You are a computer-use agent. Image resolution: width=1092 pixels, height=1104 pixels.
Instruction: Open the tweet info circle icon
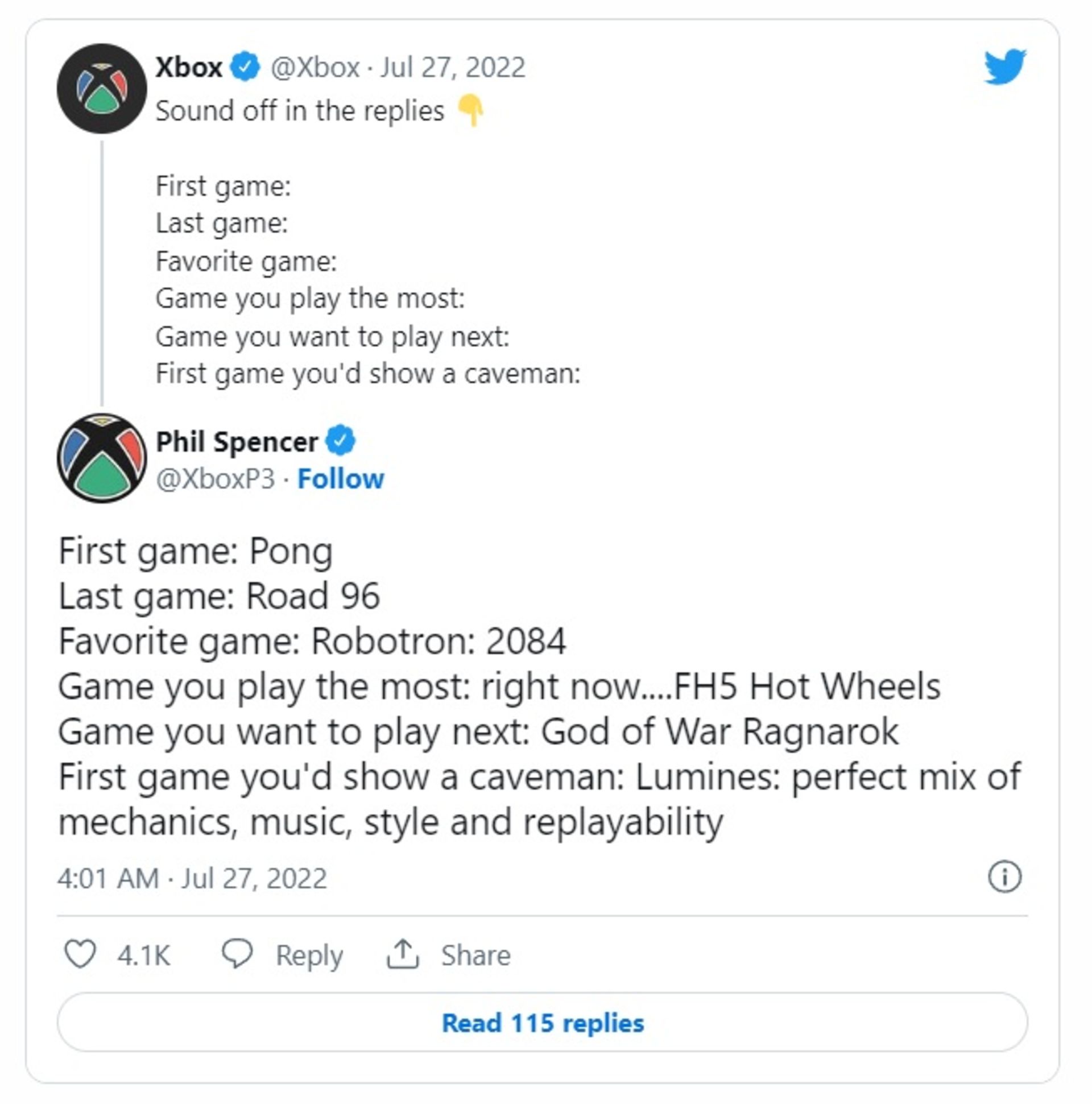1004,876
